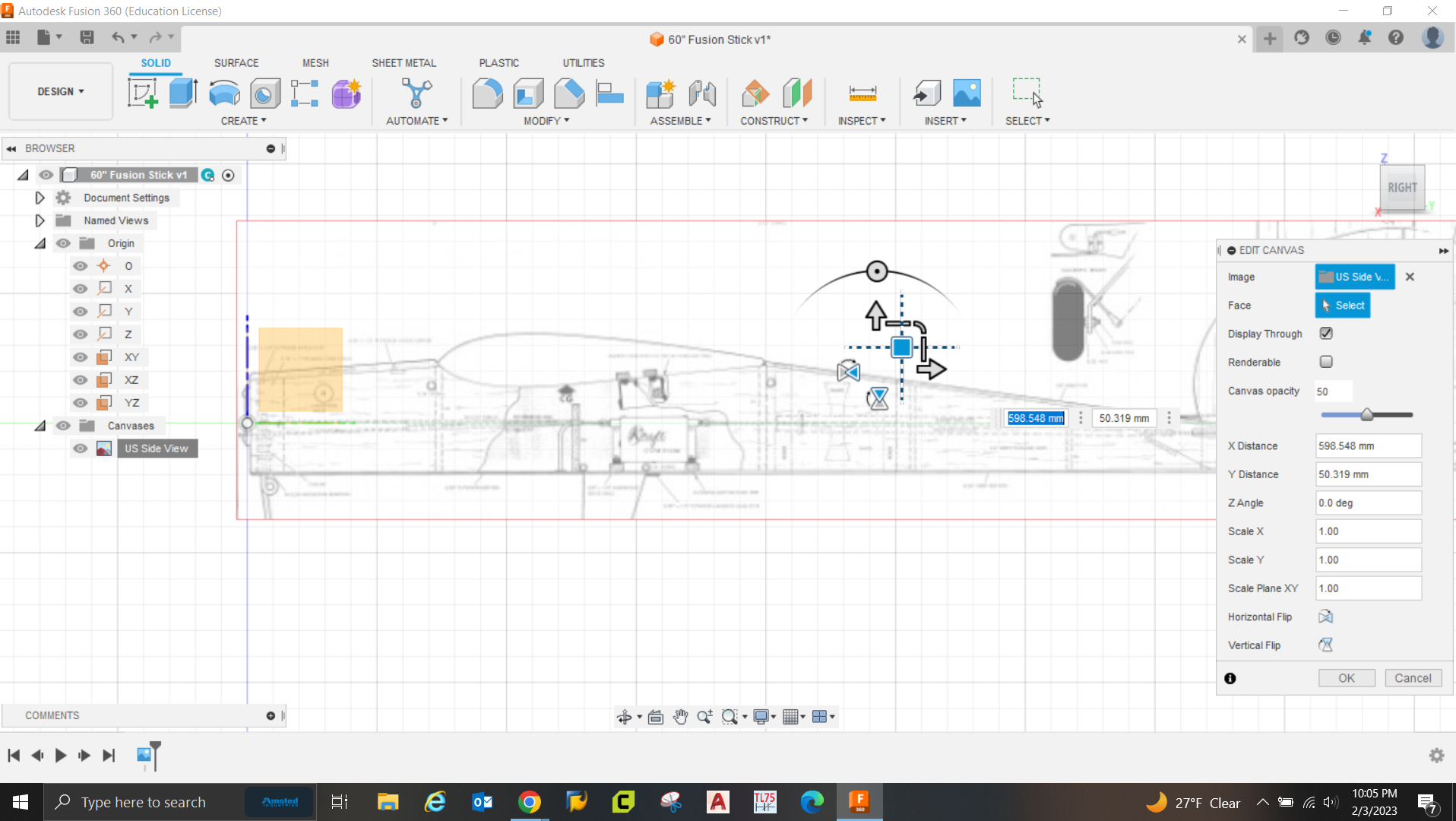Click the Fillet tool under Modify

(487, 94)
